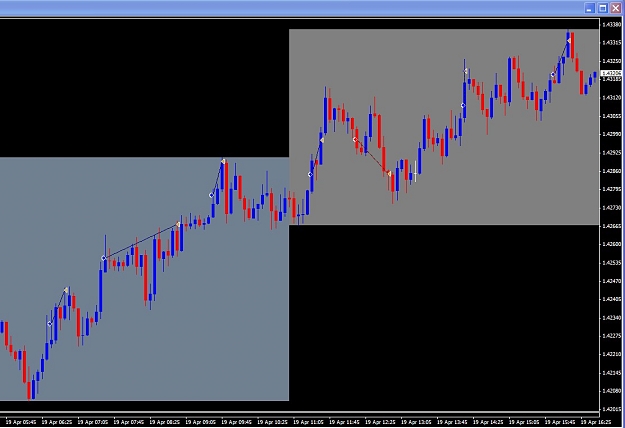This screenshot has height=428, width=625.
Task: Minimize the chart window
Action: pyautogui.click(x=590, y=8)
